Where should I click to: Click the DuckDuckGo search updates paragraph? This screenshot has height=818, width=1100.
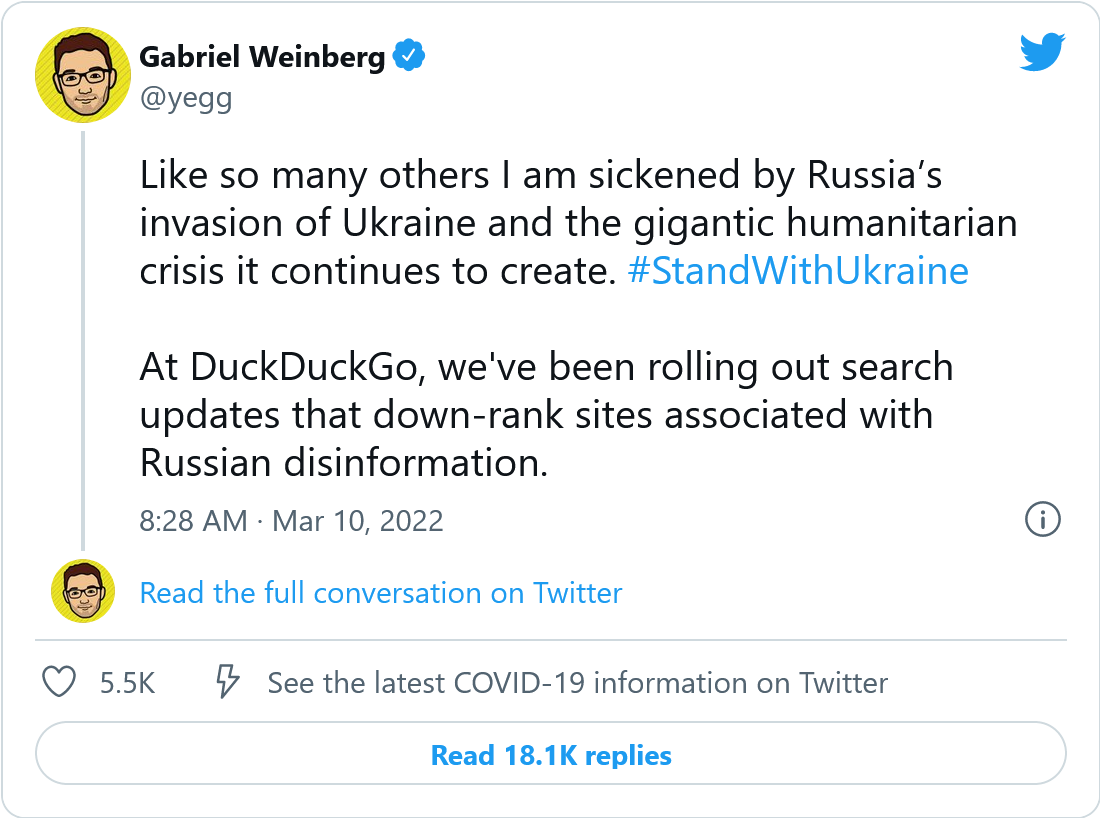click(545, 415)
